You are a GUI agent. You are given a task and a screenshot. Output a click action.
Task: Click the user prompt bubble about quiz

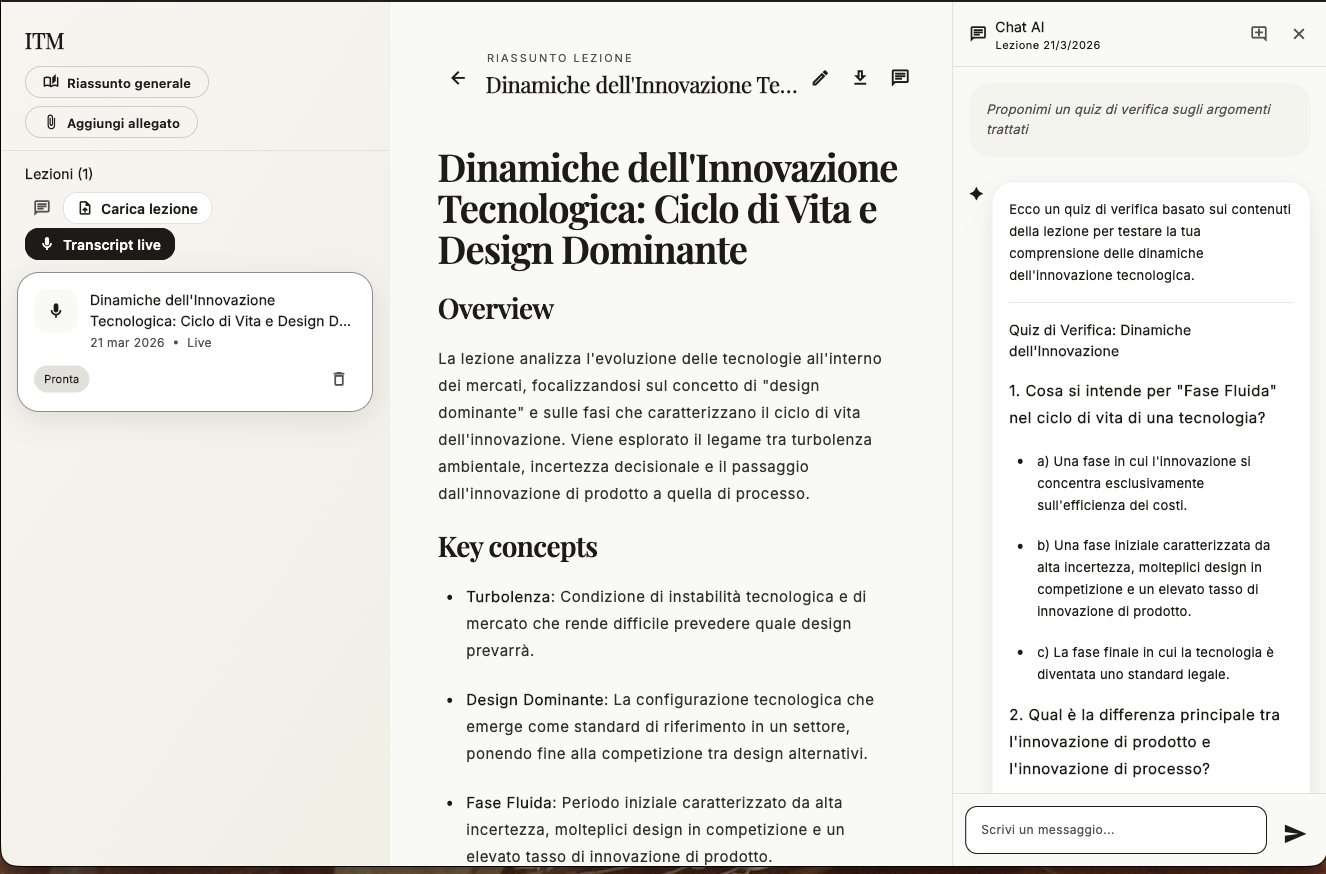[x=1139, y=119]
